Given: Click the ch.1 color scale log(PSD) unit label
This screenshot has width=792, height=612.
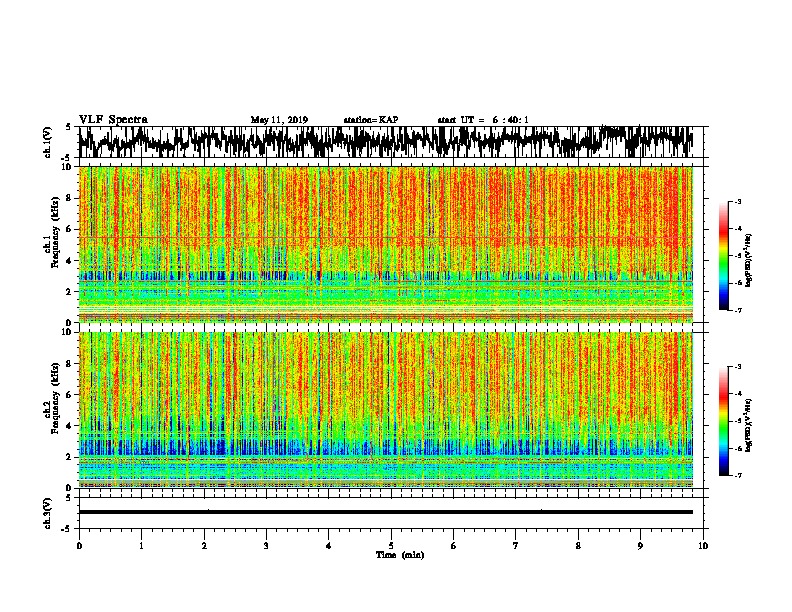Looking at the screenshot, I should (x=749, y=261).
